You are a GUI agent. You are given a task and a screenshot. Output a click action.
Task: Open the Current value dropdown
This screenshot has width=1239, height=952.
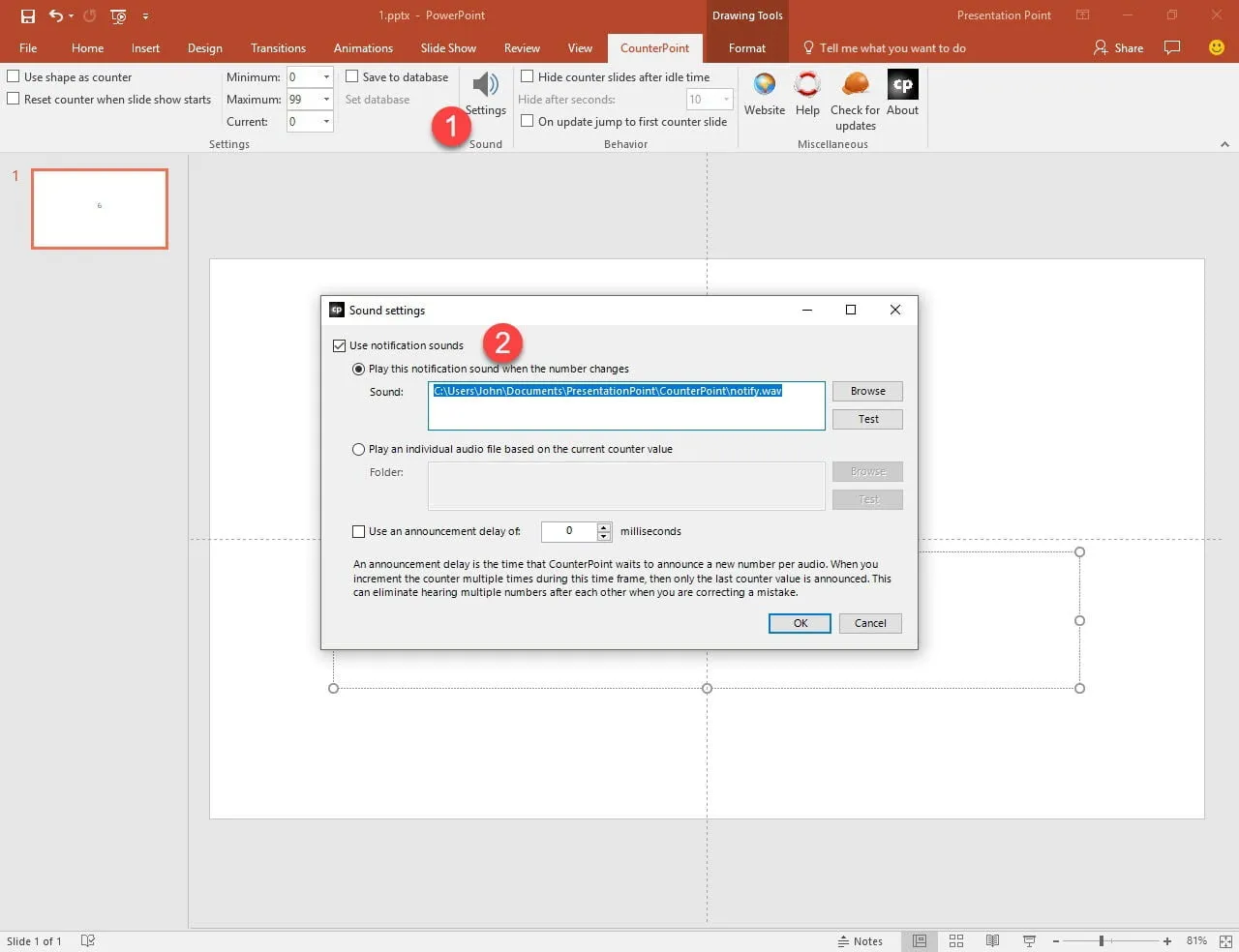pos(326,122)
